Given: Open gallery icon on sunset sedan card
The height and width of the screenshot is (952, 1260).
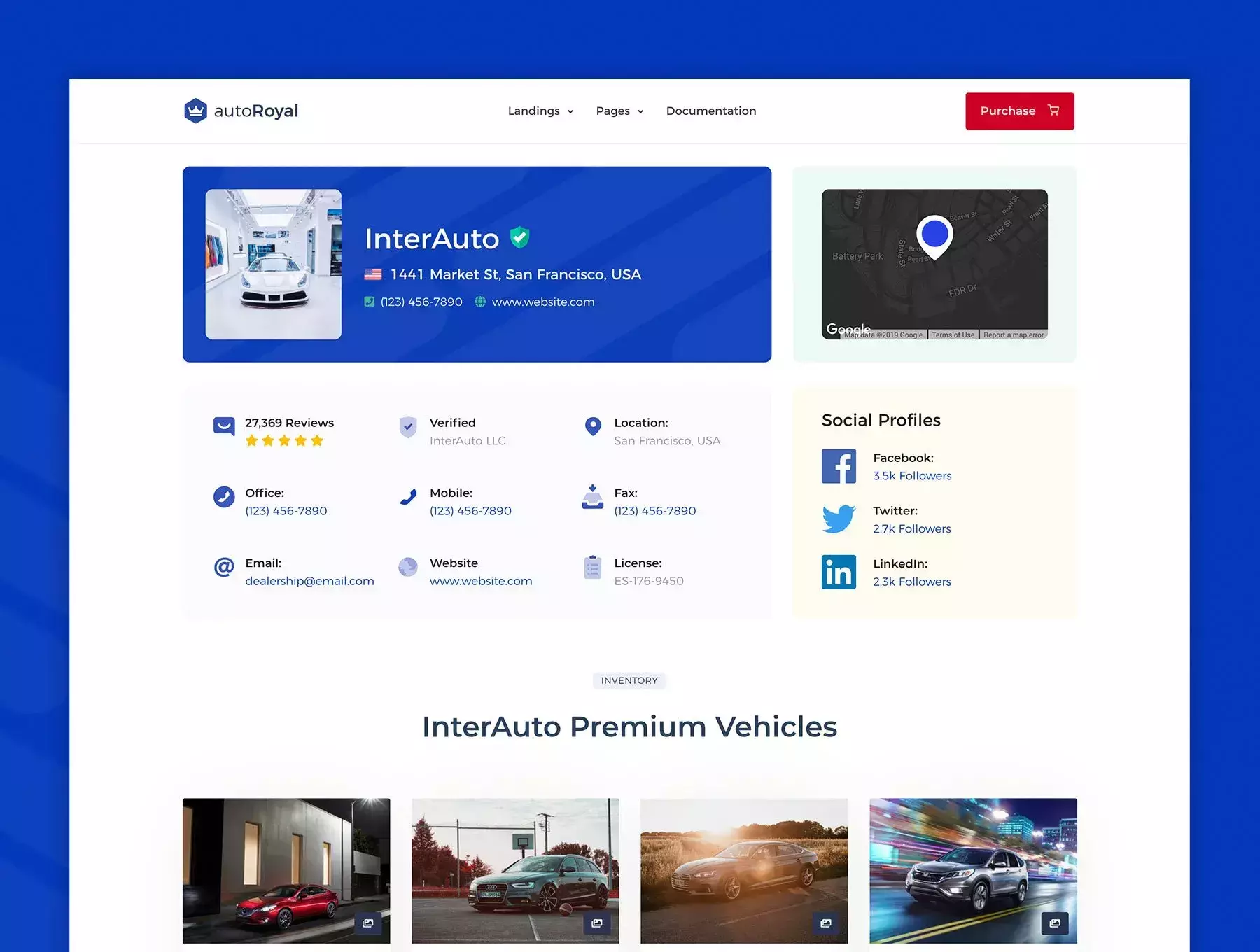Looking at the screenshot, I should (x=826, y=923).
